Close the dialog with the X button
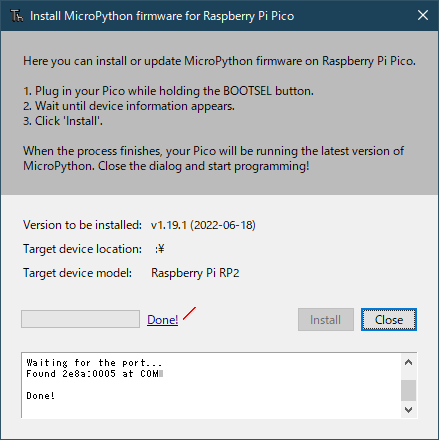439x440 pixels. tap(423, 15)
